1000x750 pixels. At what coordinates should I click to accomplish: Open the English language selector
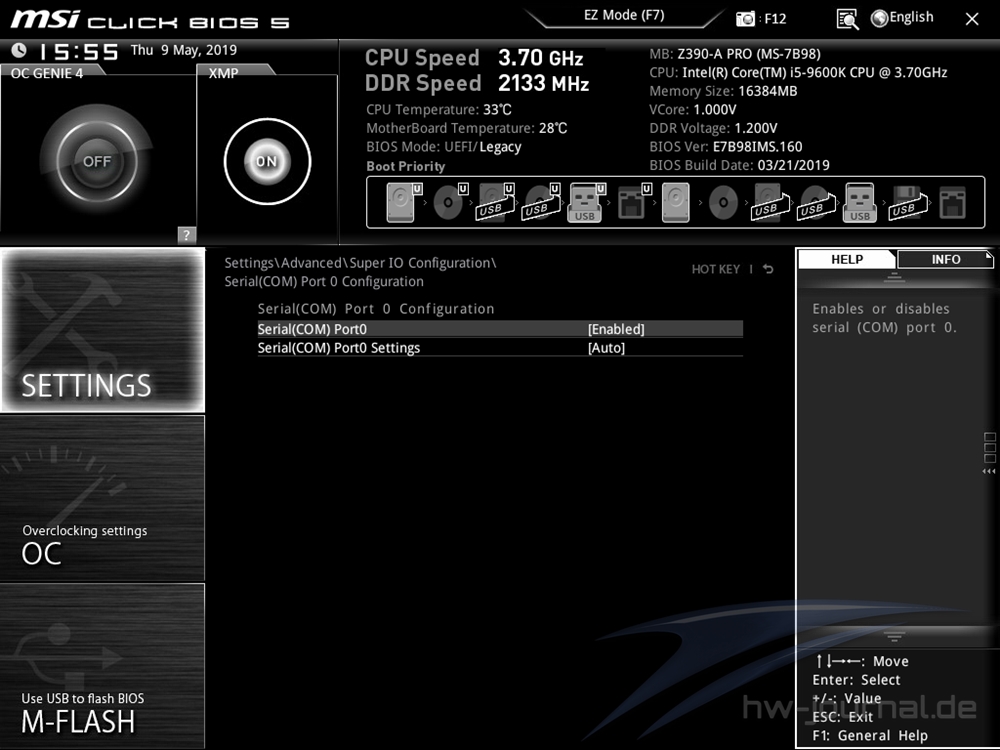902,18
